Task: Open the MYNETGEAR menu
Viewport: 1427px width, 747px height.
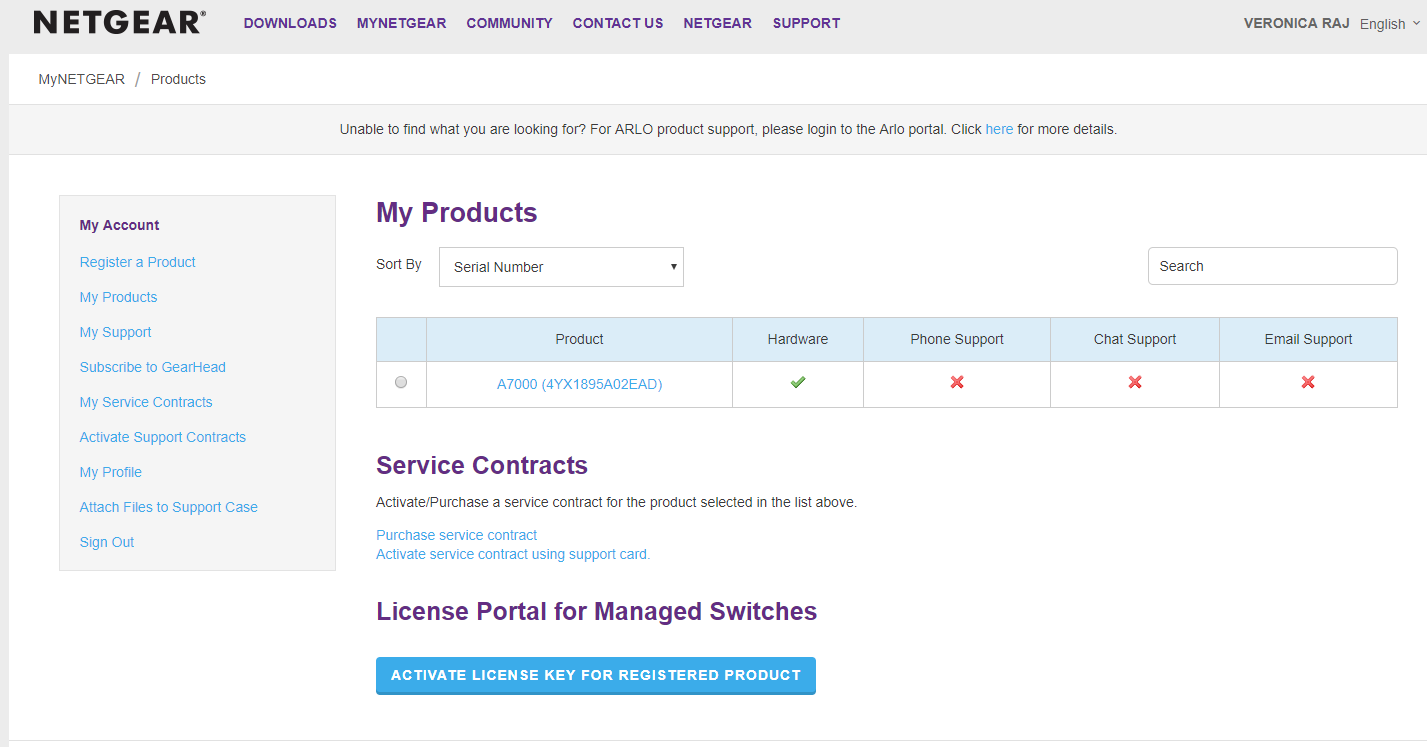Action: (x=401, y=23)
